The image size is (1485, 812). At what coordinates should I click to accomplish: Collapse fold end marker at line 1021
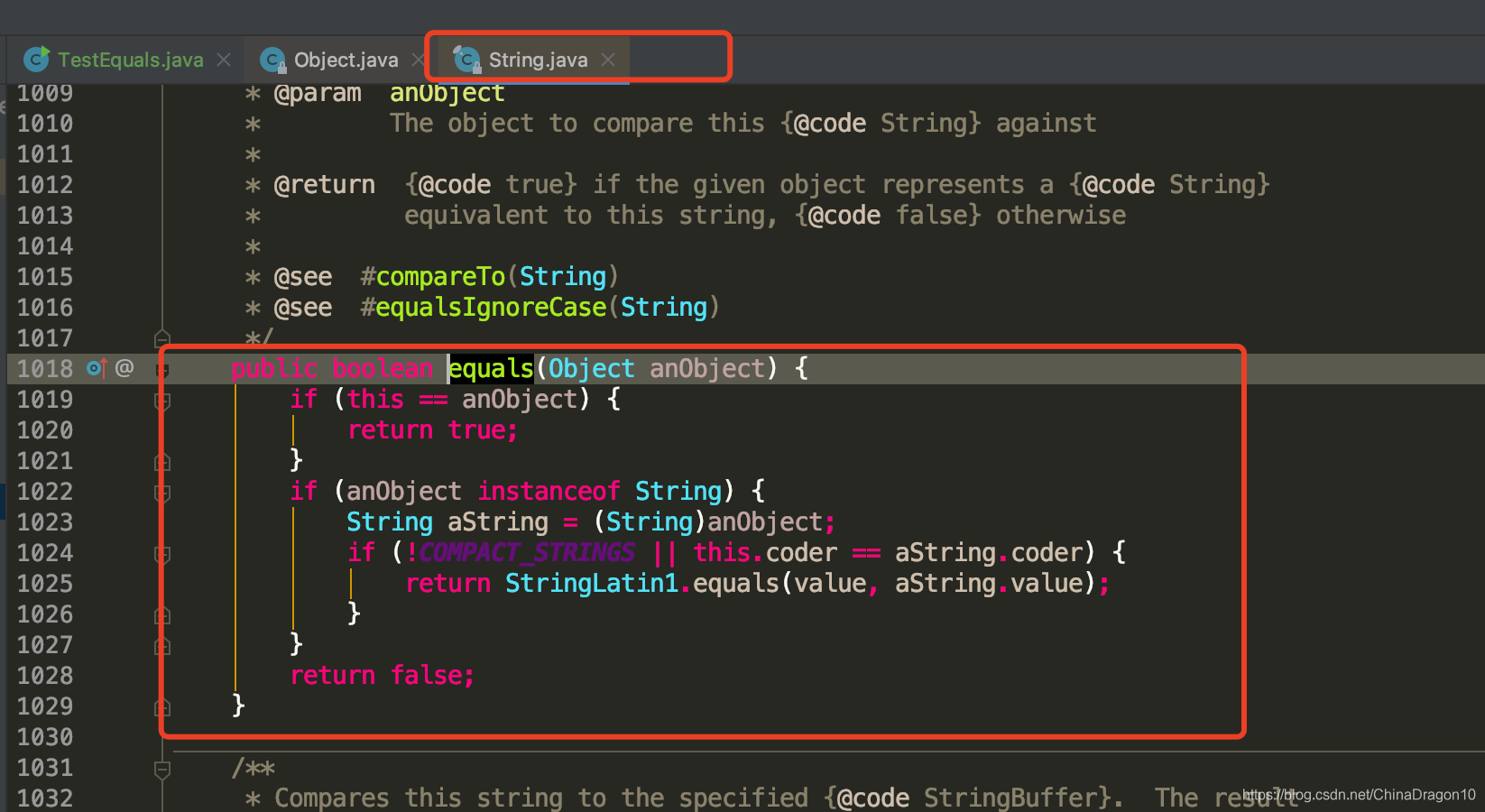162,462
